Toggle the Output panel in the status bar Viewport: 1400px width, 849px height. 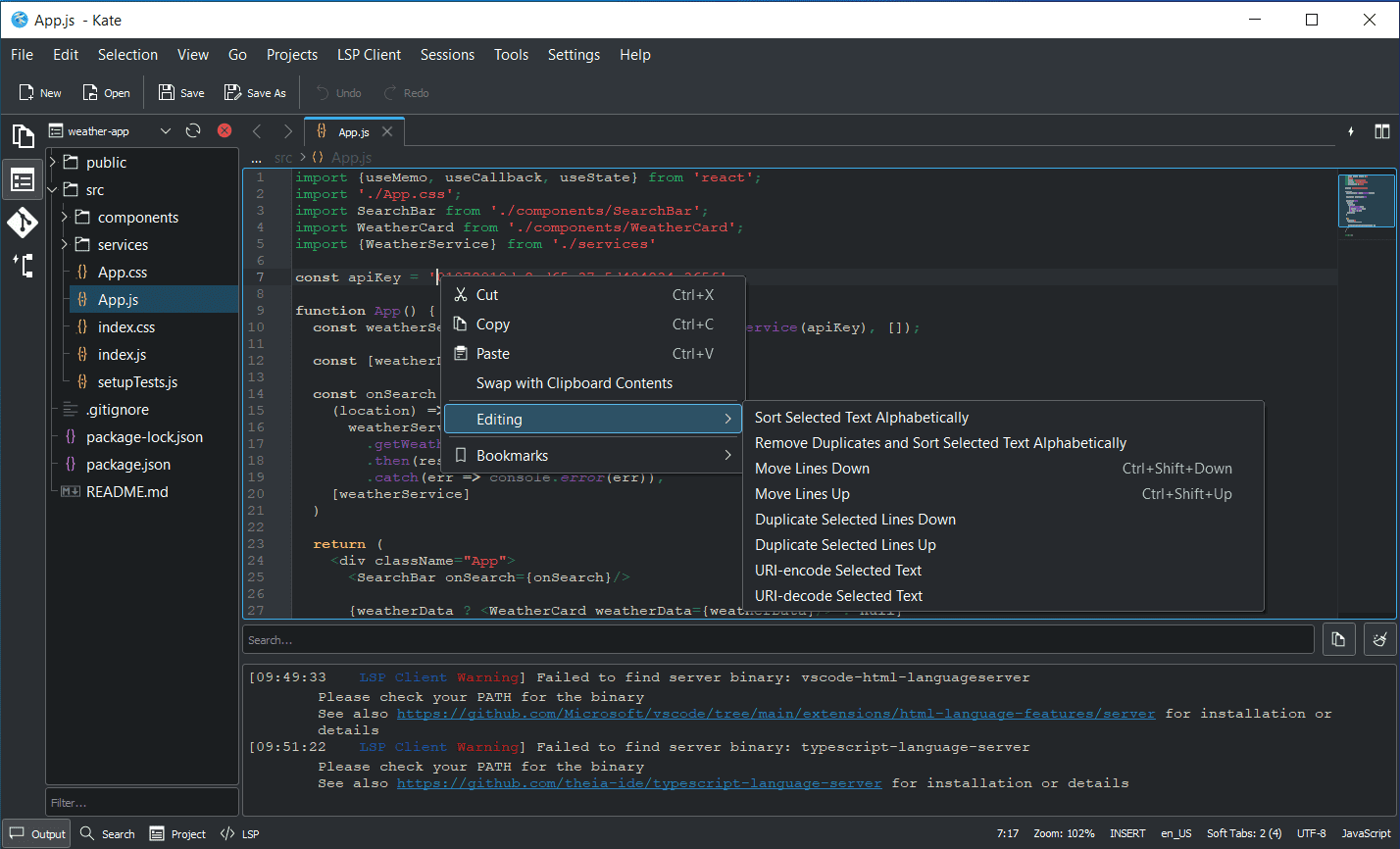(37, 833)
